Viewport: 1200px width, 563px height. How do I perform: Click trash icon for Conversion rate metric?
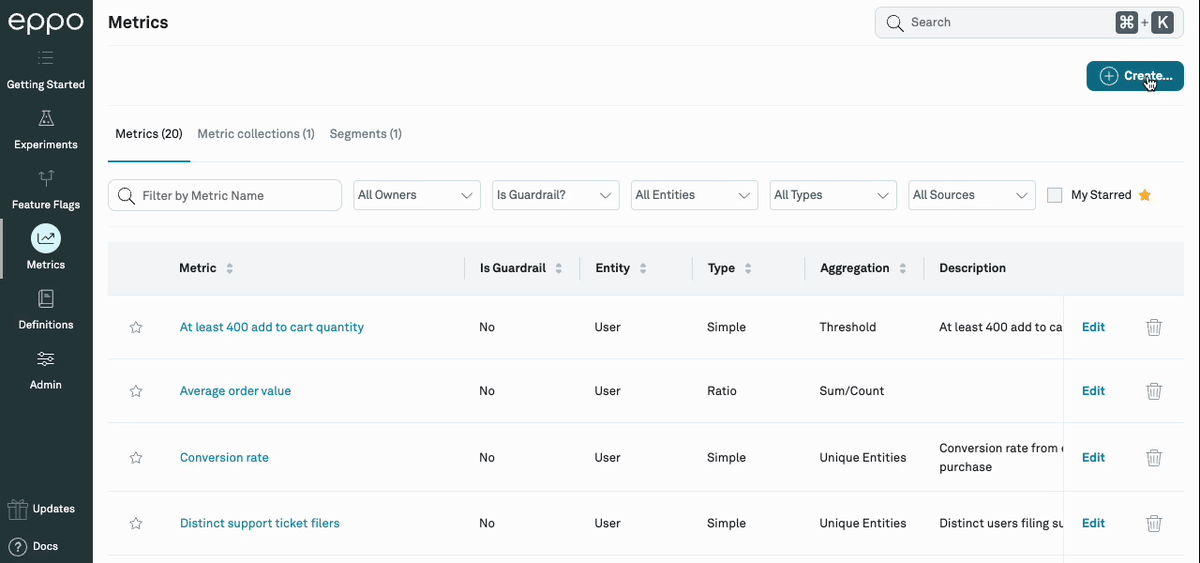1153,457
